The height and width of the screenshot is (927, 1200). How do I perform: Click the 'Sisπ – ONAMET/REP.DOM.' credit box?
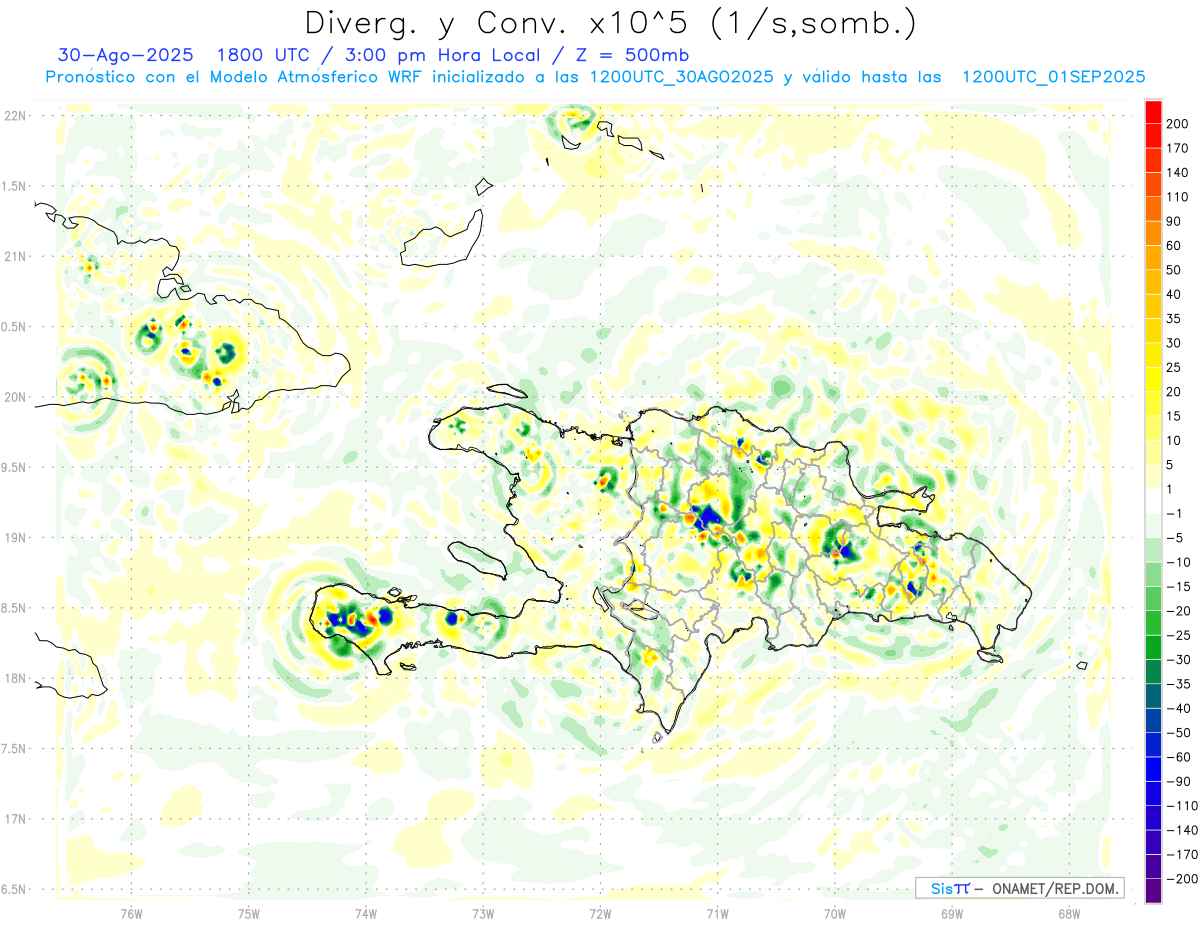pos(1019,888)
